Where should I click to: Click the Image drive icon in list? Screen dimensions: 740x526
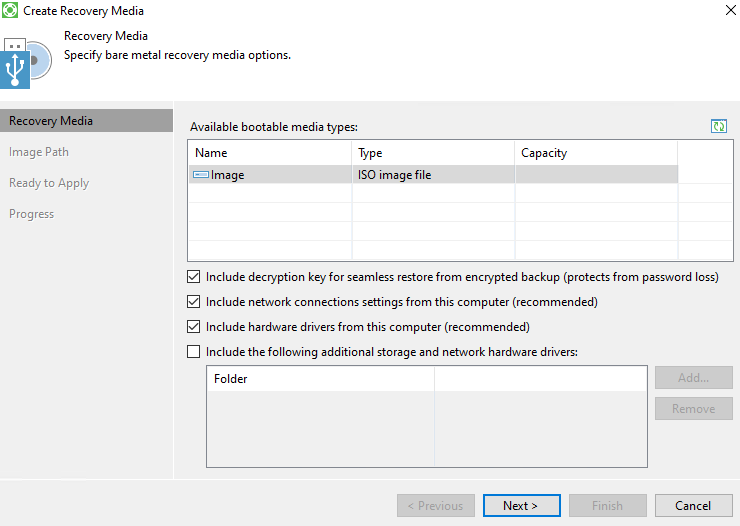click(200, 175)
